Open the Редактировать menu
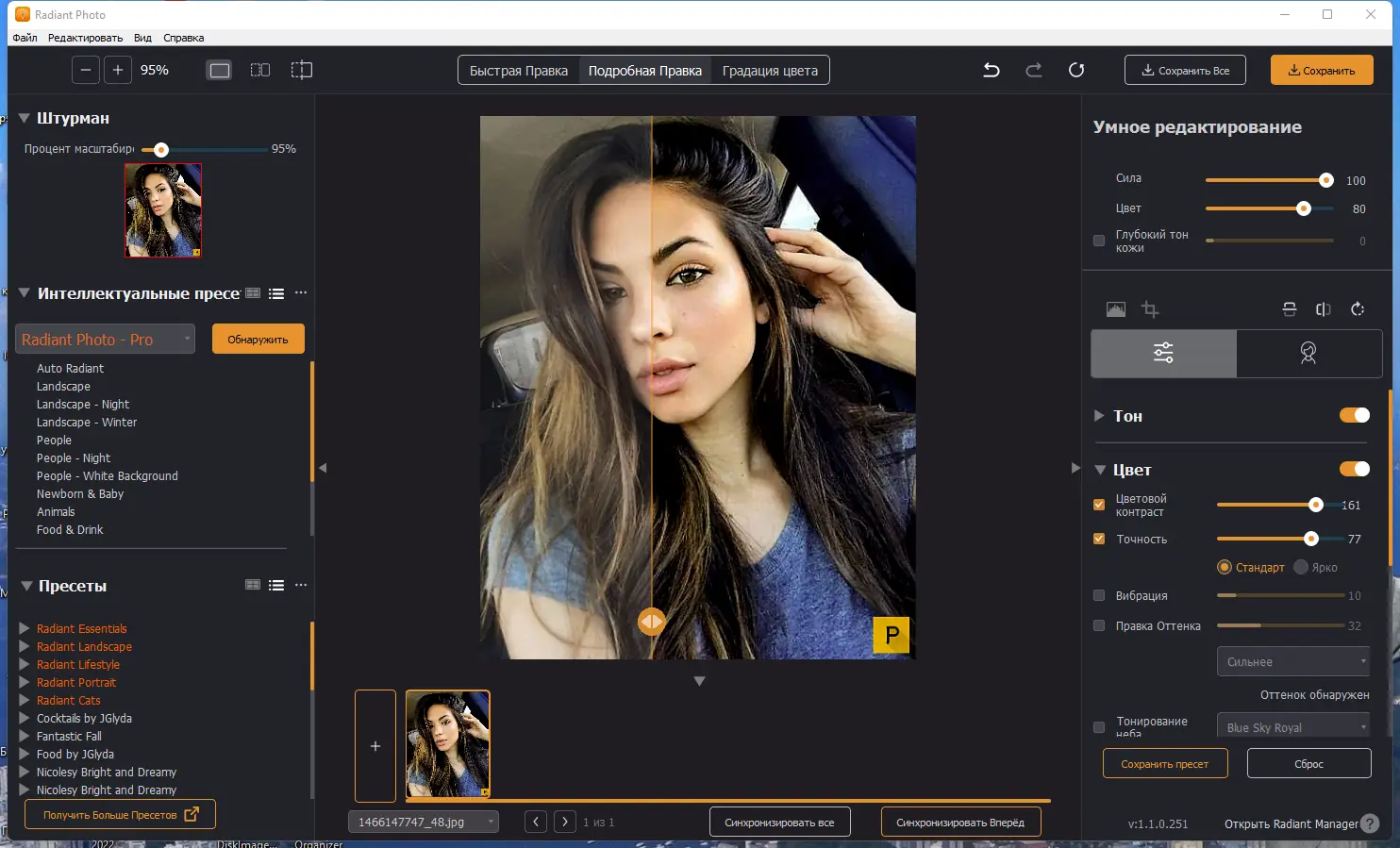This screenshot has height=848, width=1400. [x=85, y=38]
